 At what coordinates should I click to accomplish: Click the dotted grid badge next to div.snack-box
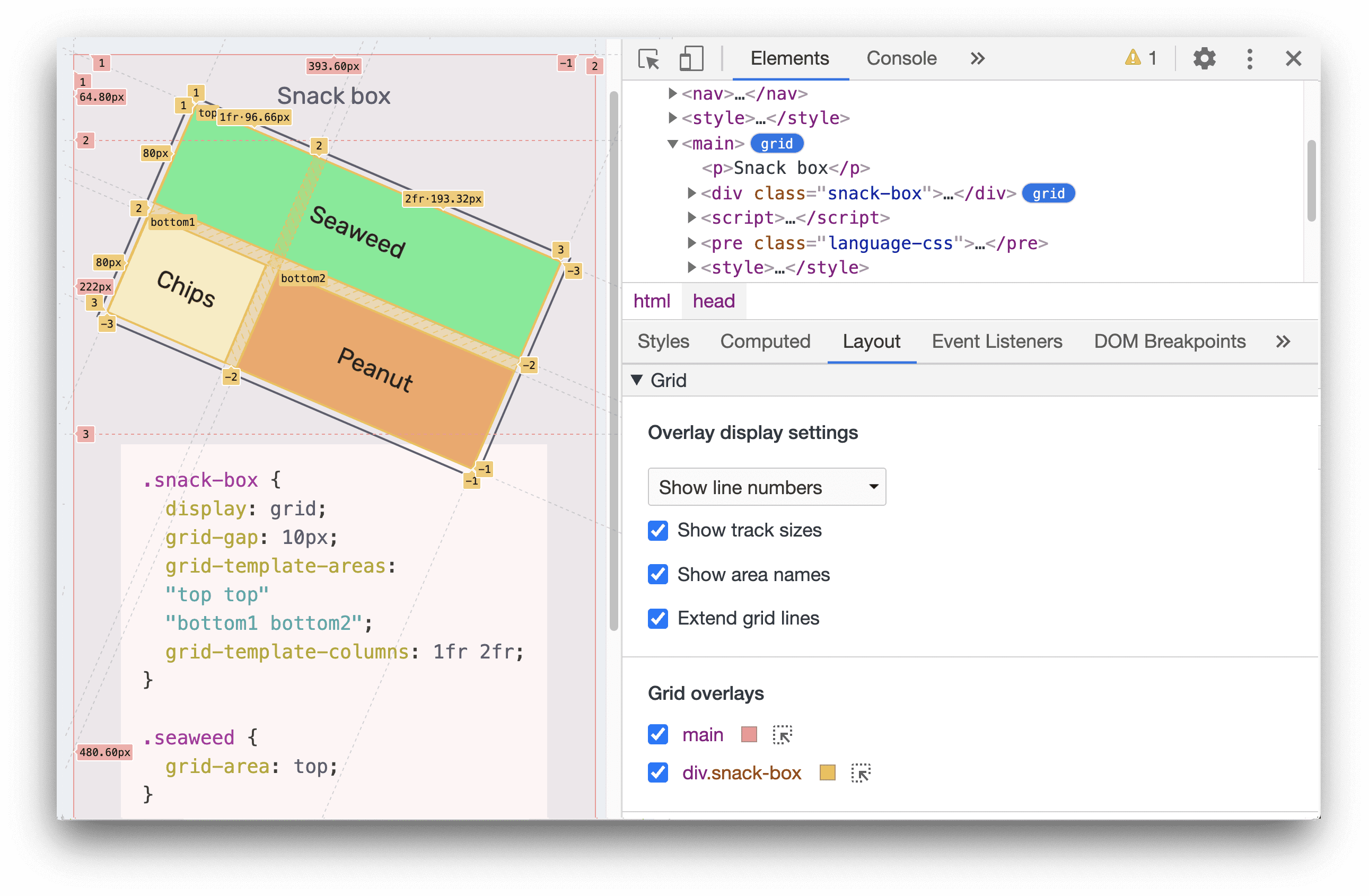(x=859, y=772)
